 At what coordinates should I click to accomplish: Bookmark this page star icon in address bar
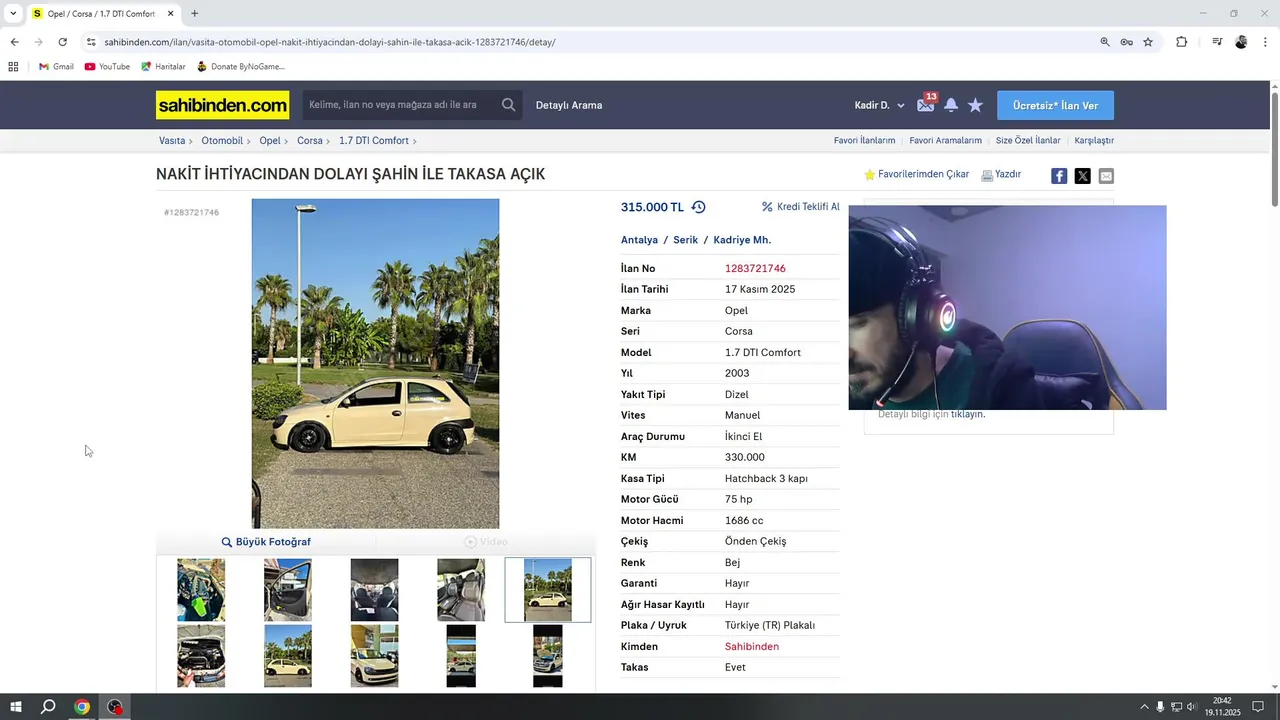[1148, 42]
